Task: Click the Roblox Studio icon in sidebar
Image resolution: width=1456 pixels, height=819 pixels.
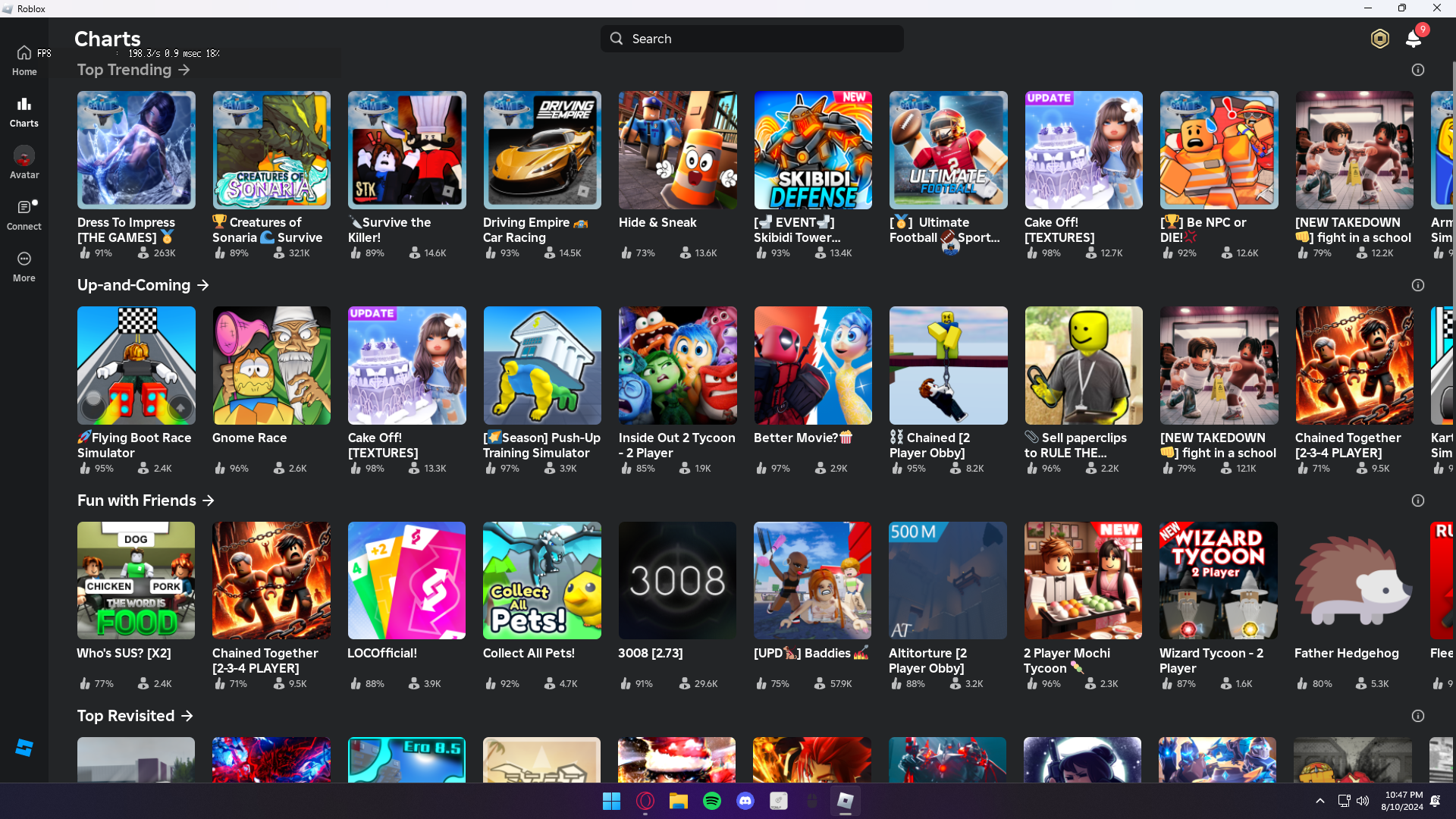Action: pyautogui.click(x=24, y=748)
